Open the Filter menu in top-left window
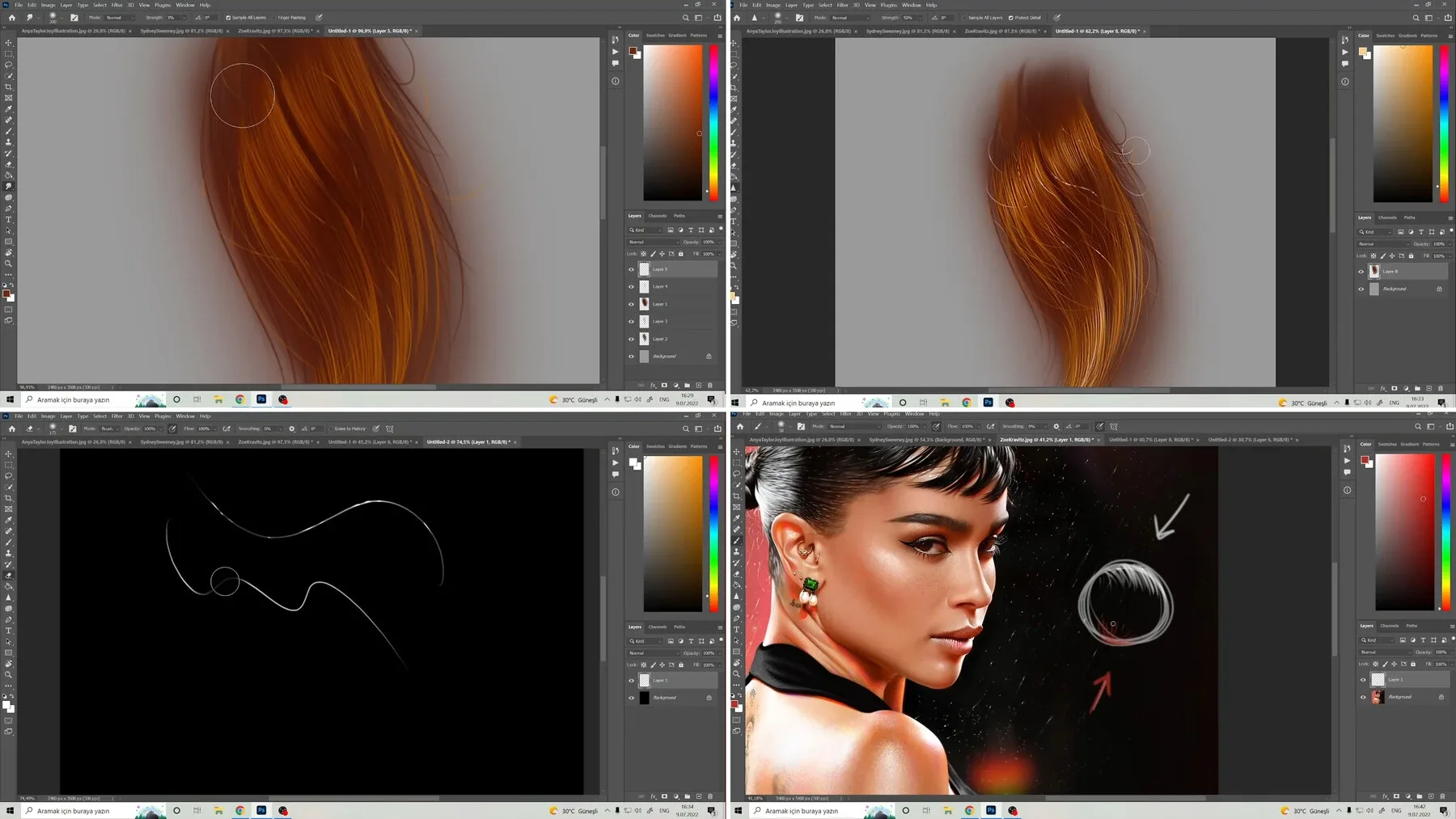Screen dimensions: 1456x819 tap(116, 5)
